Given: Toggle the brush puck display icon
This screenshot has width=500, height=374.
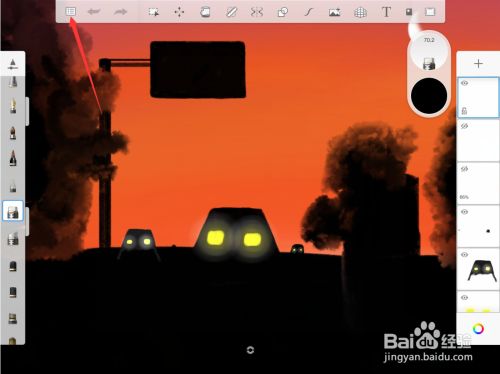Looking at the screenshot, I should 409,12.
